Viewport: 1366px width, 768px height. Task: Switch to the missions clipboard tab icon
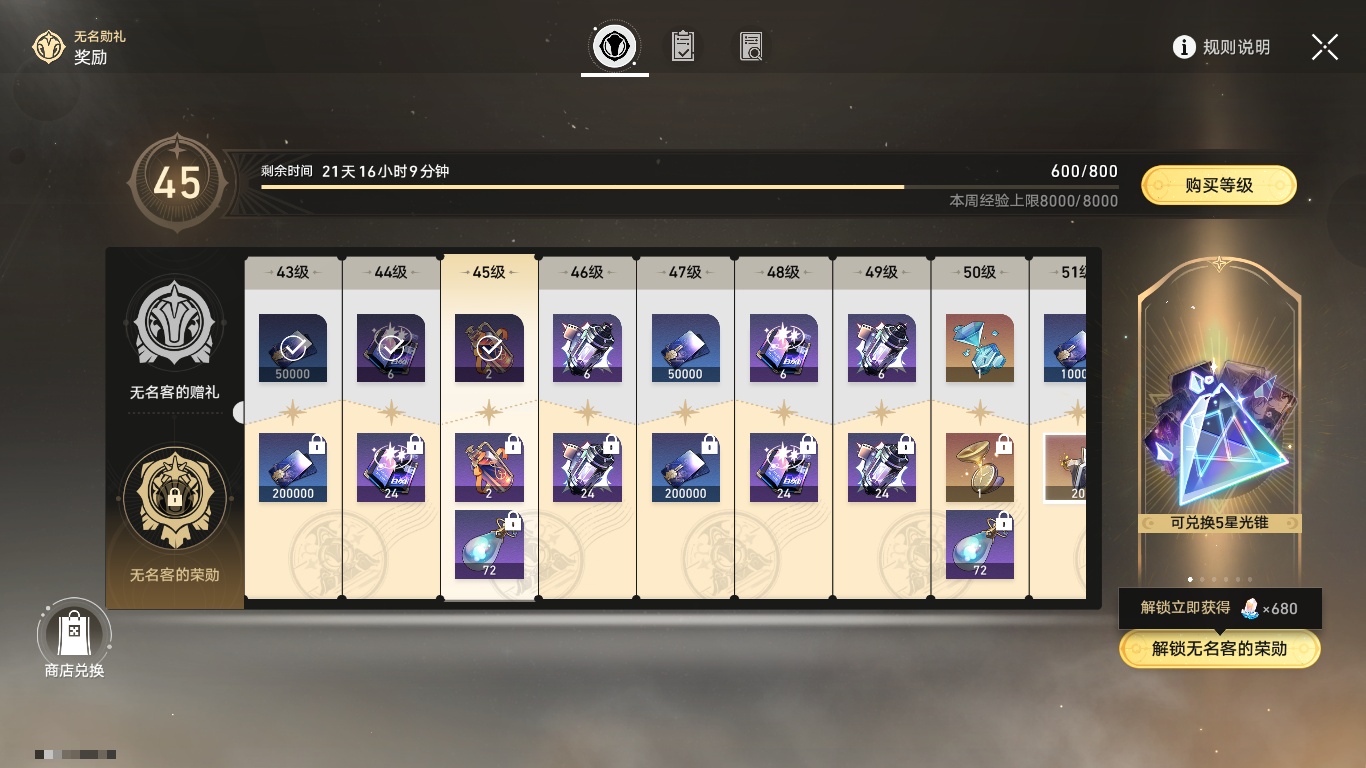683,46
